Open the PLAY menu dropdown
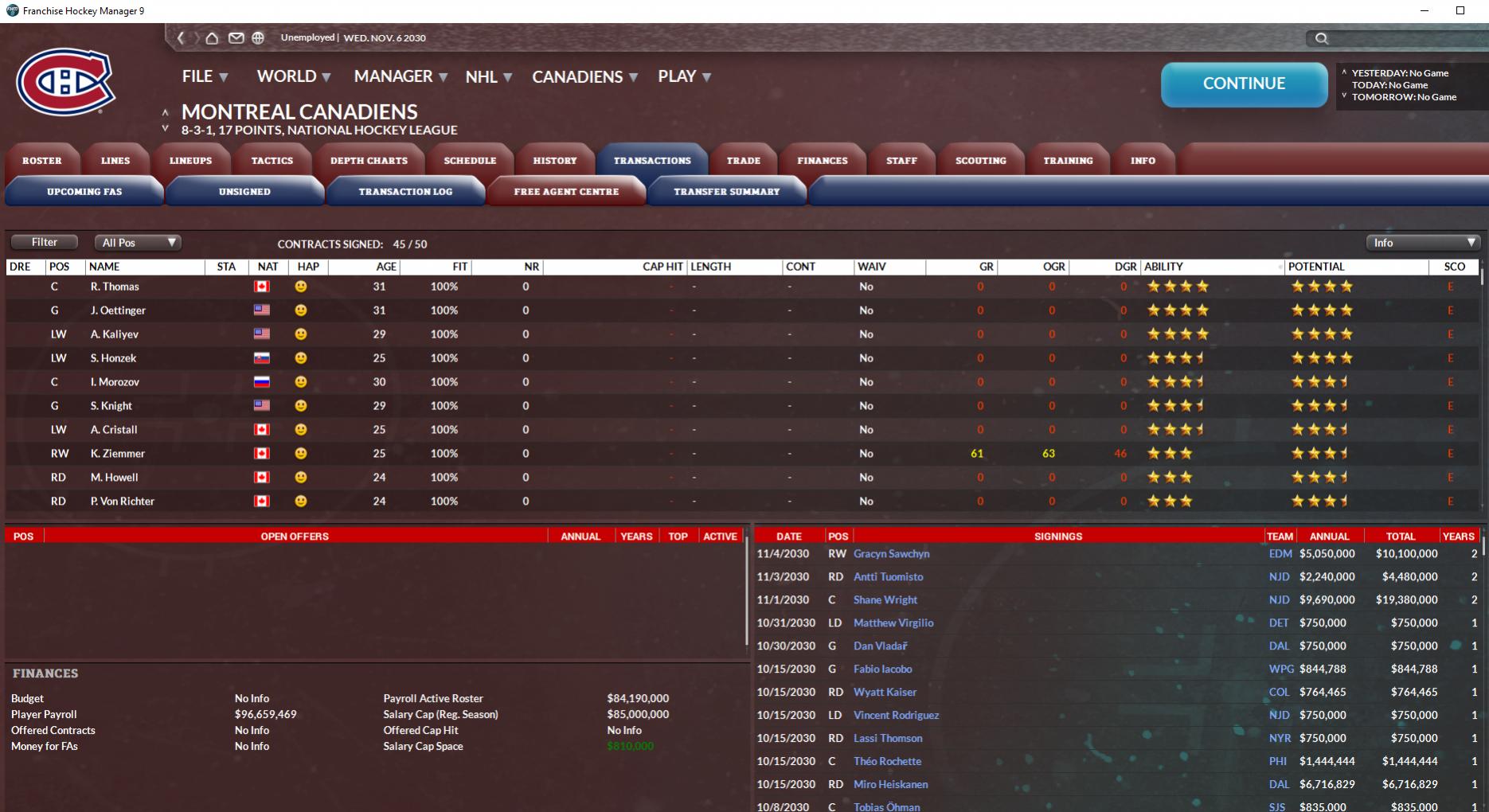Viewport: 1489px width, 812px height. (684, 76)
